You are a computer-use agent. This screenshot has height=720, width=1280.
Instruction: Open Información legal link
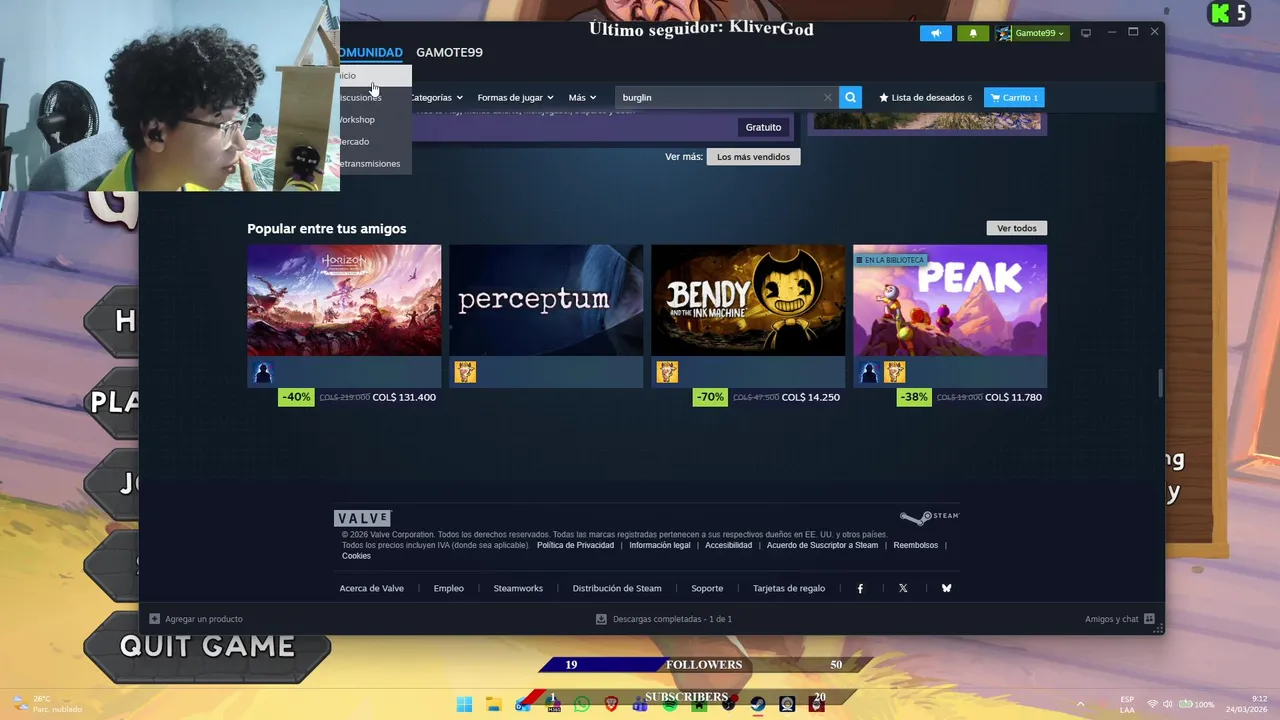(x=660, y=545)
